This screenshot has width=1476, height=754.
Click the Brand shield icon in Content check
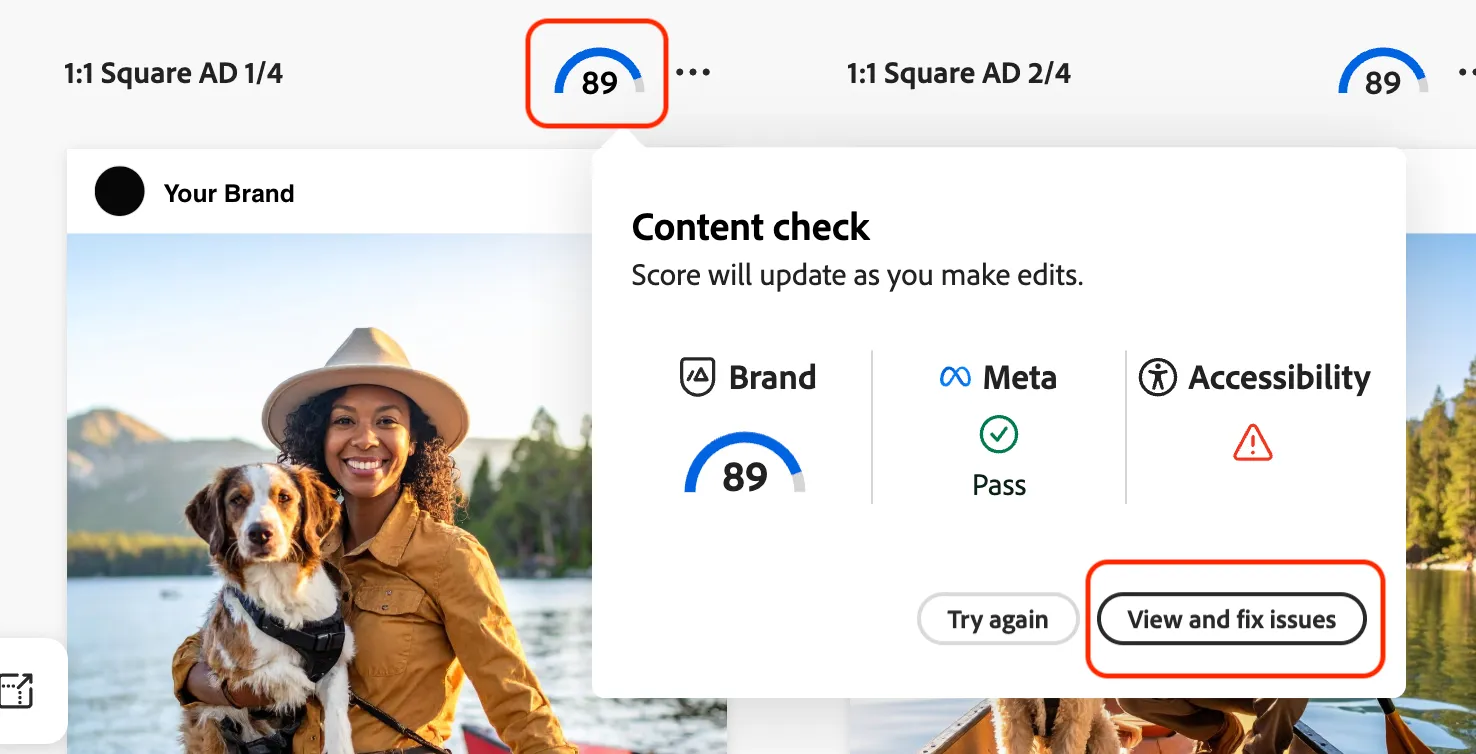coord(697,377)
